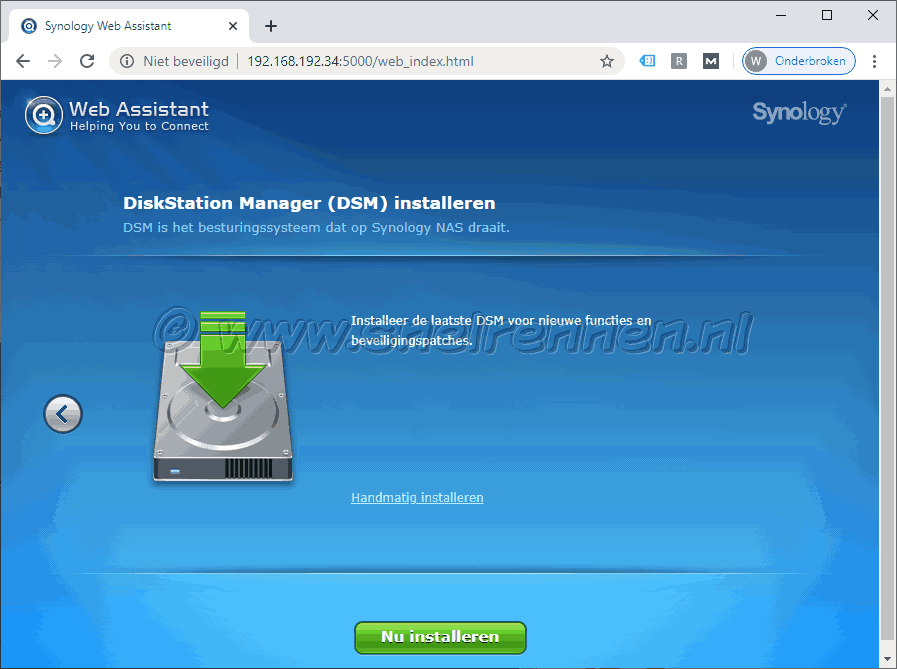Click the Nu installeren green button

pyautogui.click(x=440, y=637)
